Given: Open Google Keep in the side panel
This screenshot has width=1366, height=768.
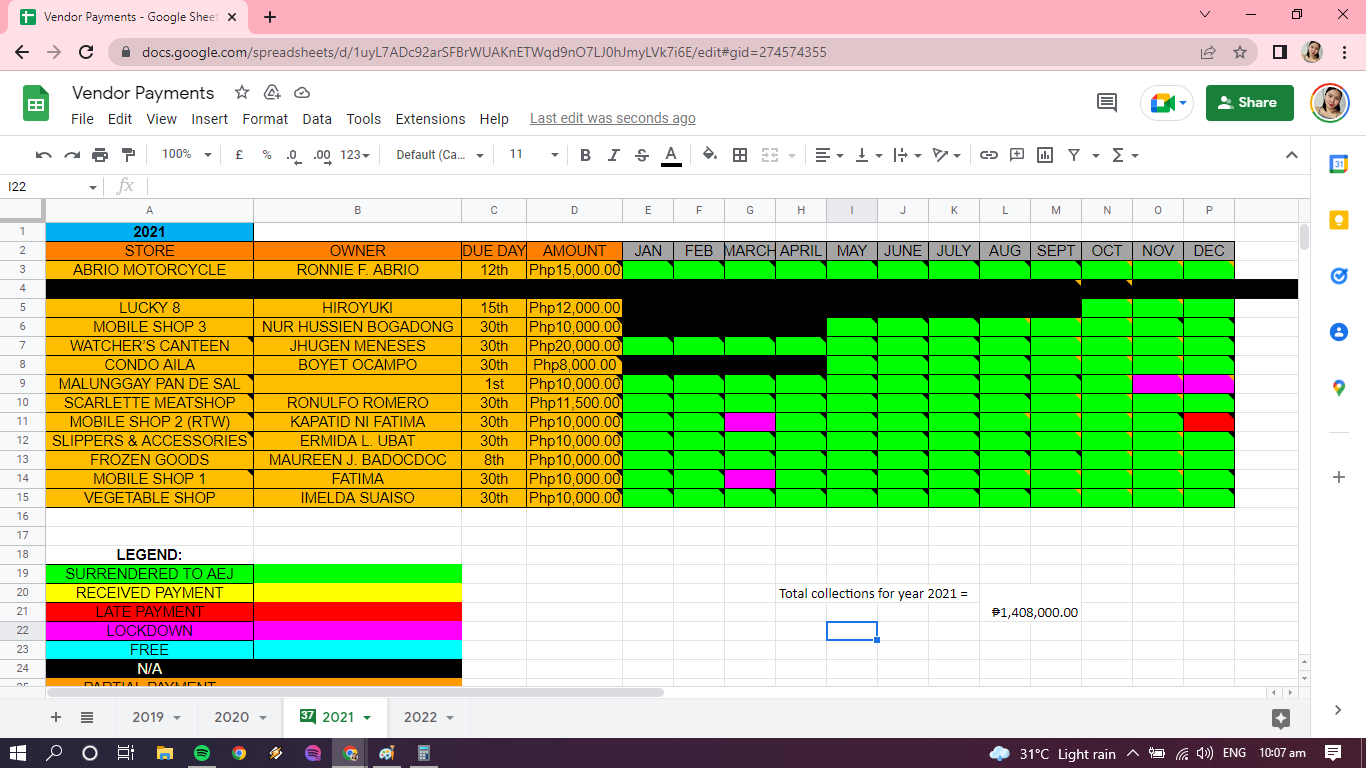Looking at the screenshot, I should (1339, 220).
